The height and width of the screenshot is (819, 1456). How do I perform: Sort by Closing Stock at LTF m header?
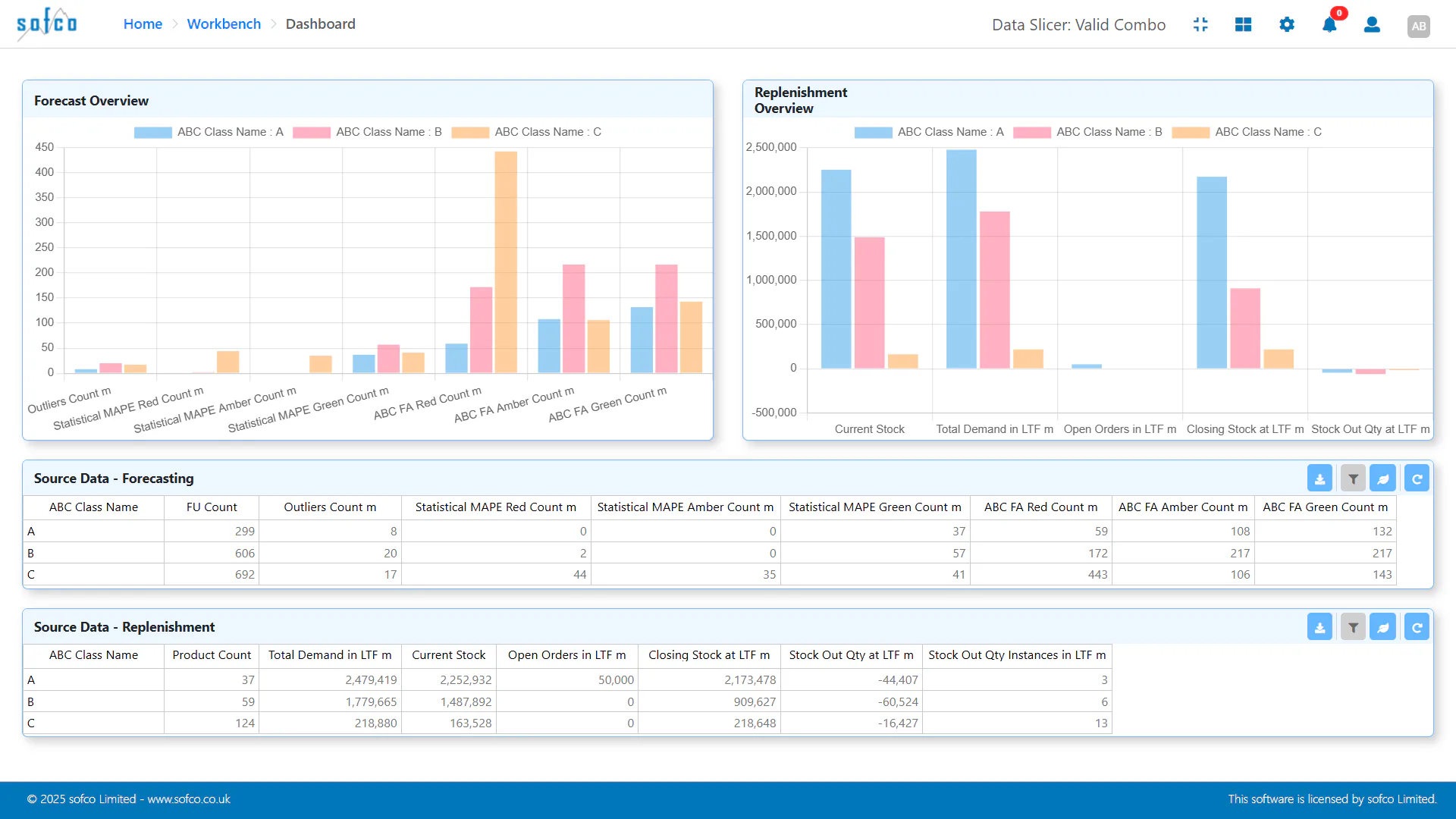coord(709,655)
